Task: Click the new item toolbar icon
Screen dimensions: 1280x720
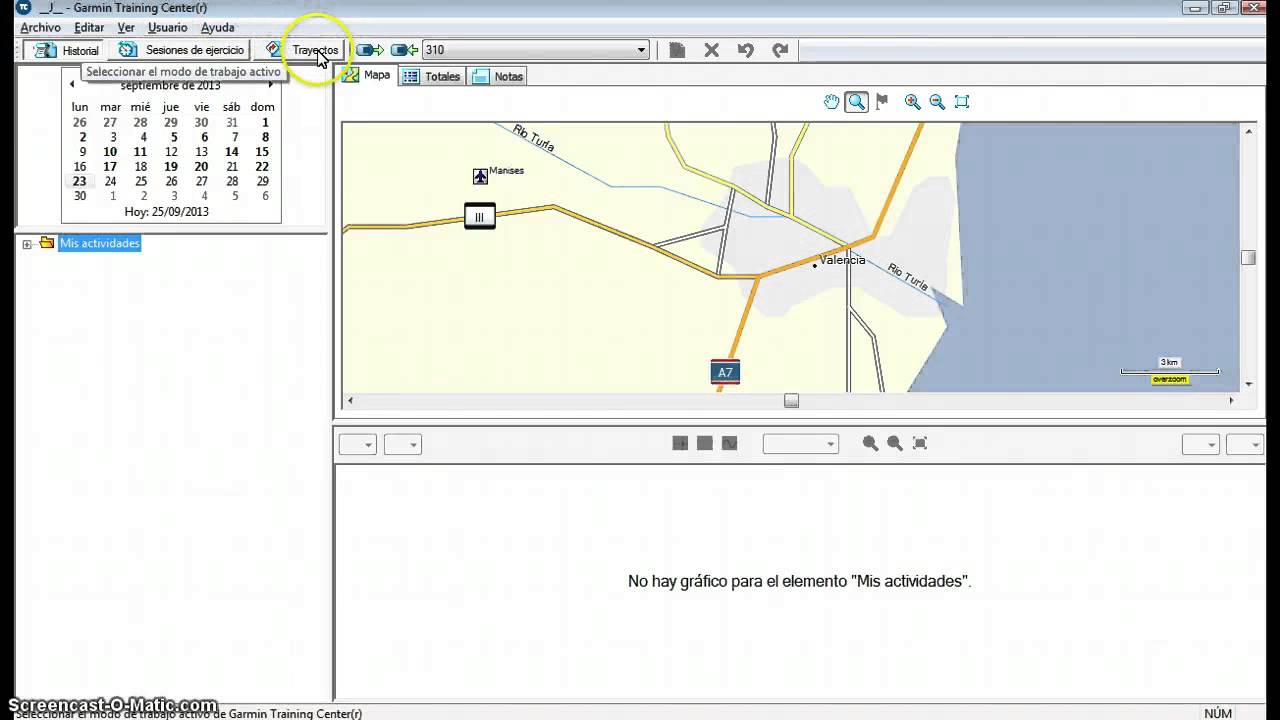Action: pos(677,50)
